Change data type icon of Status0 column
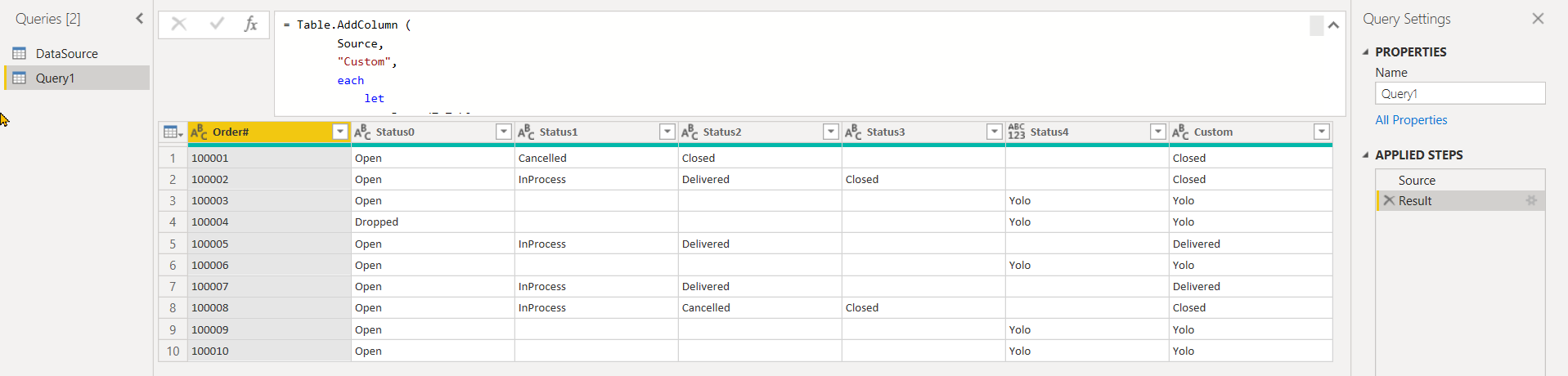This screenshot has width=1568, height=376. [x=362, y=132]
